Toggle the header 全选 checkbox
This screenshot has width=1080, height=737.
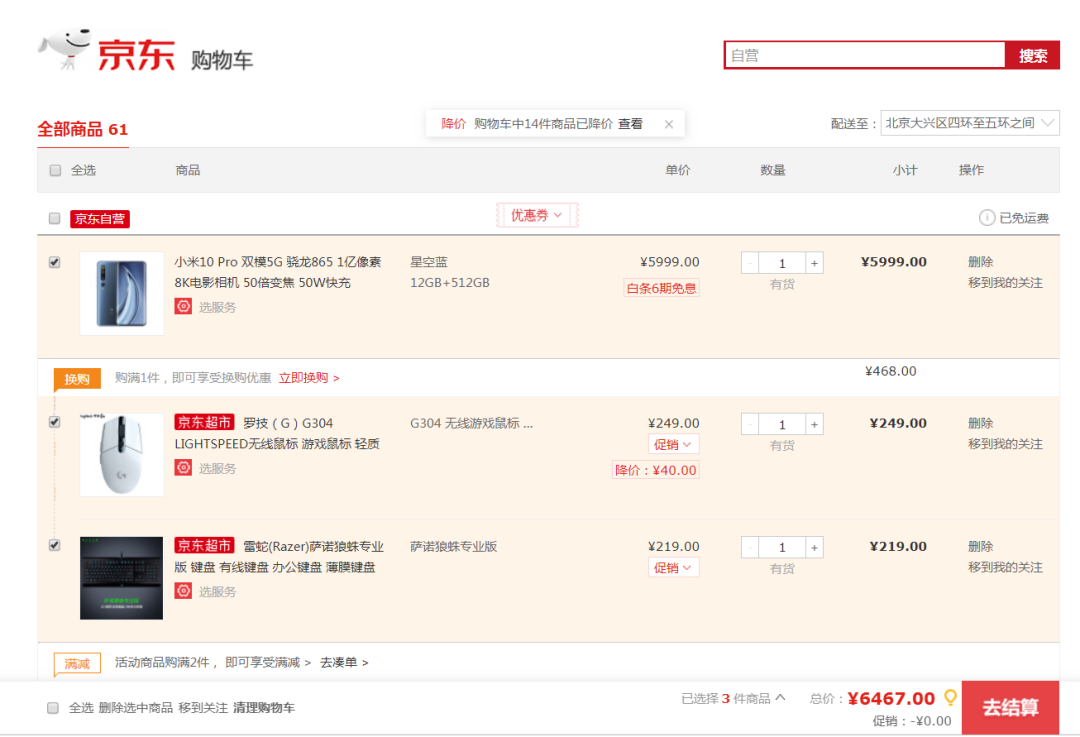tap(55, 170)
